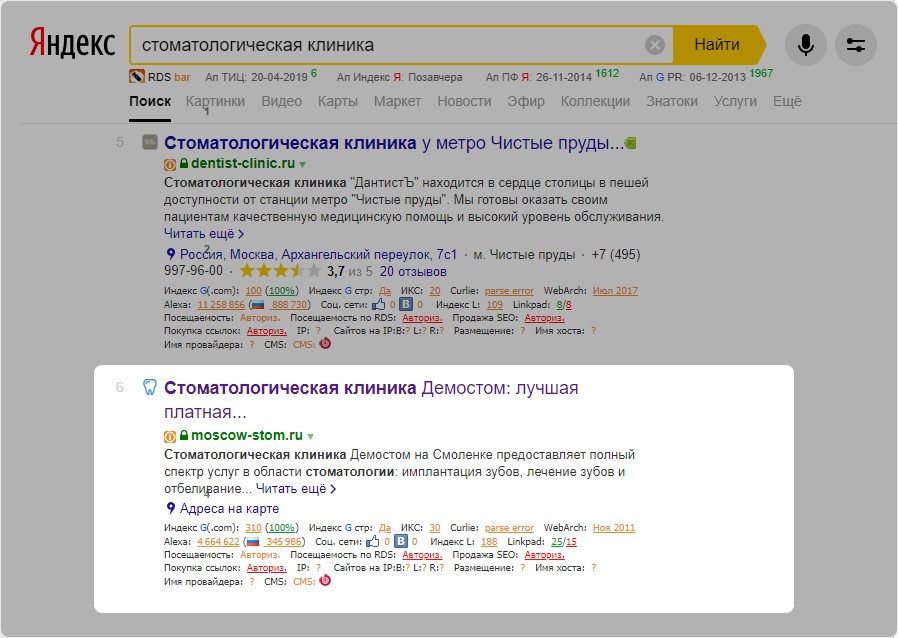Click Index G value 310 for moscow-stom
Image resolution: width=898 pixels, height=638 pixels.
pos(253,527)
